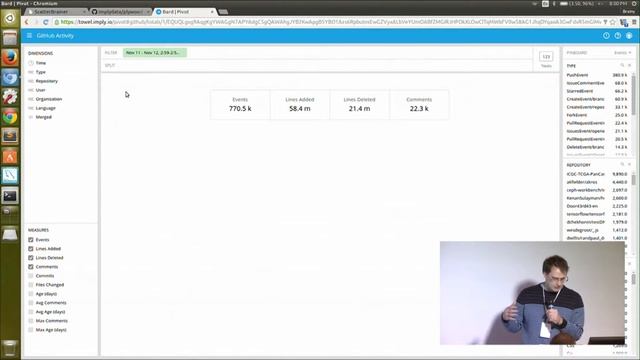The height and width of the screenshot is (360, 640).
Task: Click the Repository panel scrollbar
Action: [633, 180]
